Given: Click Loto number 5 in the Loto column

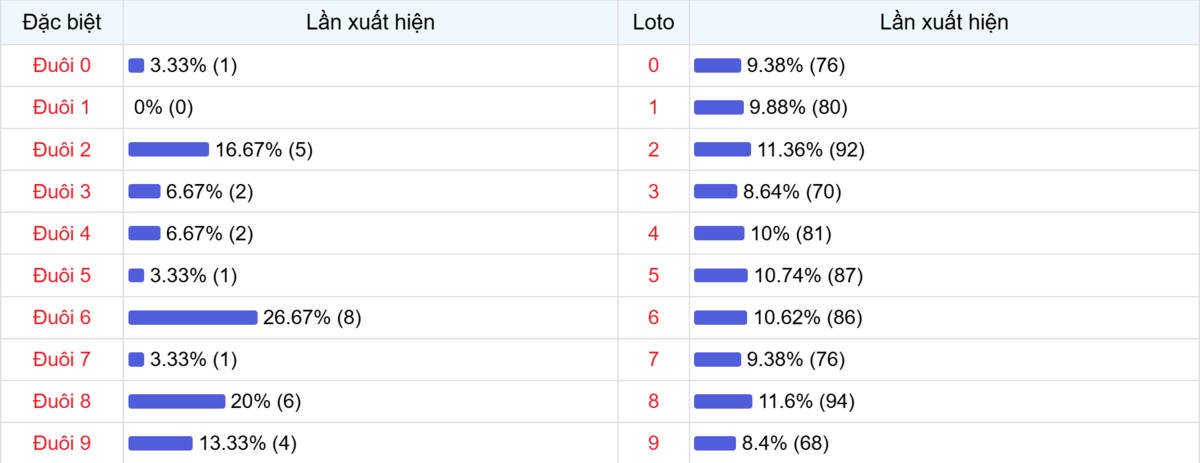Looking at the screenshot, I should 654,275.
